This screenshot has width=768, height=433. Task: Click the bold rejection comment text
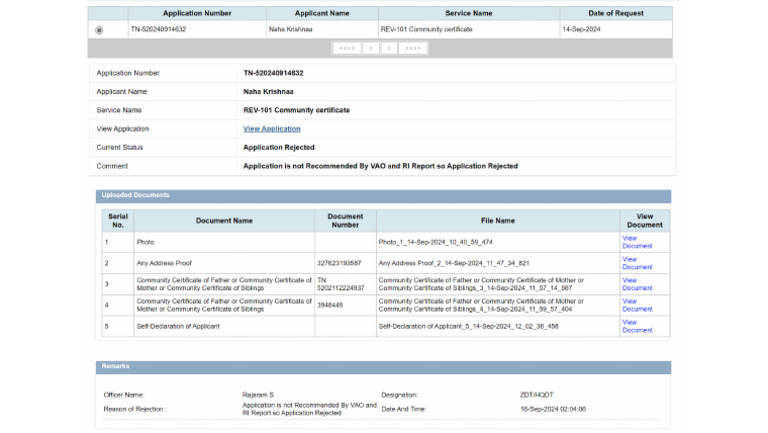(381, 166)
